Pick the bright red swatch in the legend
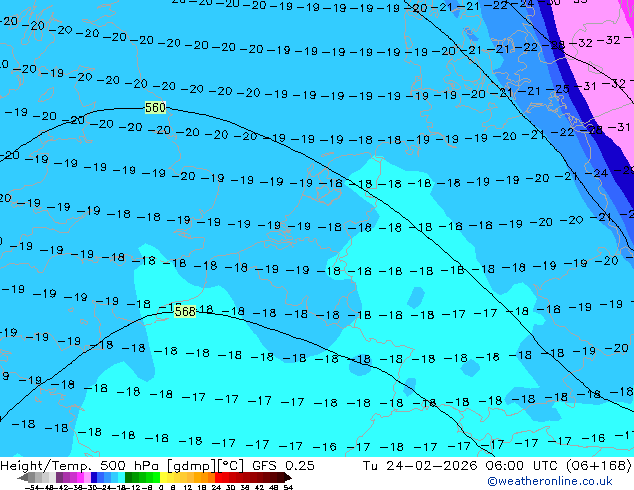This screenshot has height=490, width=634. click(x=218, y=477)
